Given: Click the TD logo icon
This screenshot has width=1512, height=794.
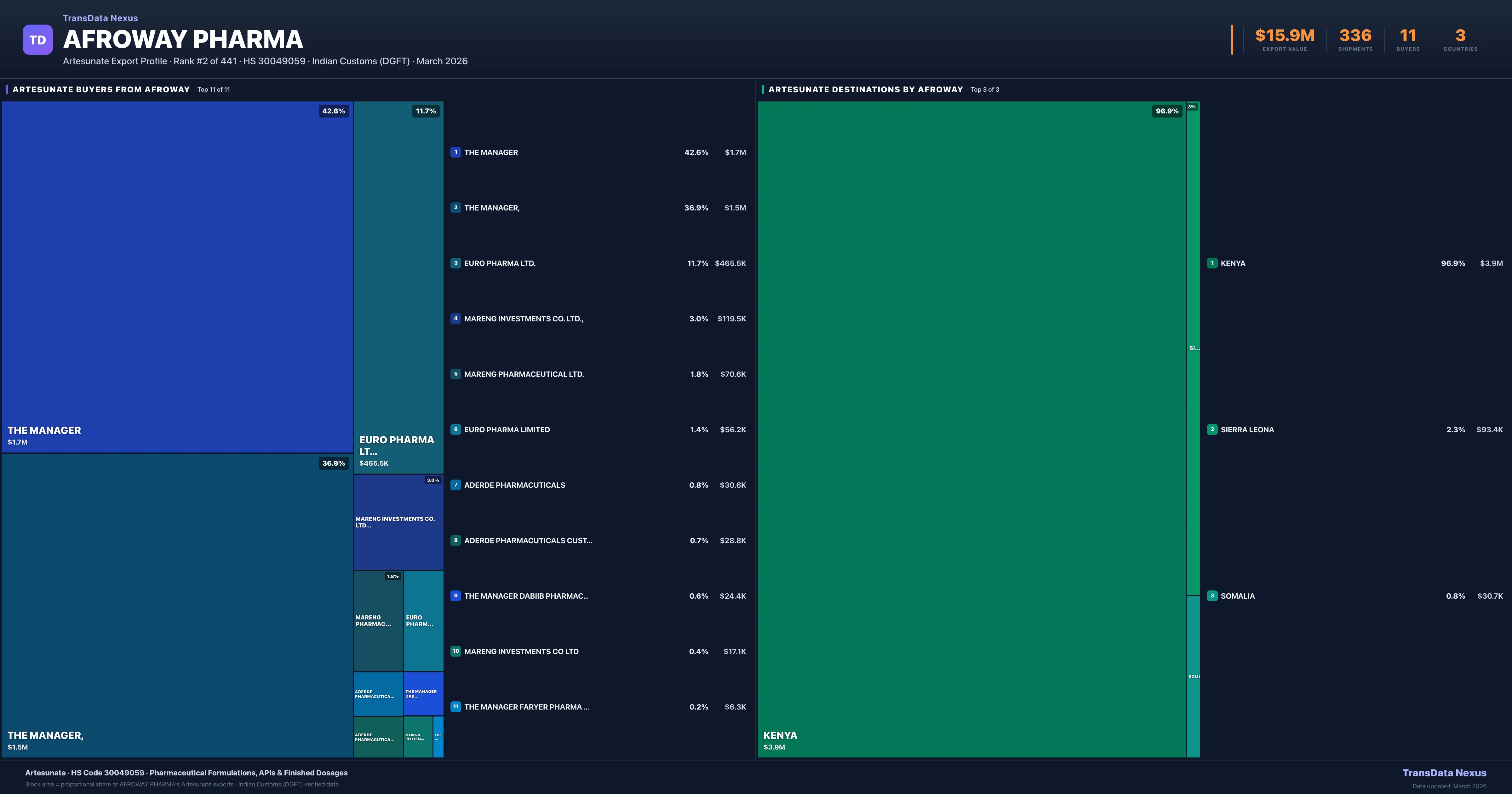Looking at the screenshot, I should (37, 39).
